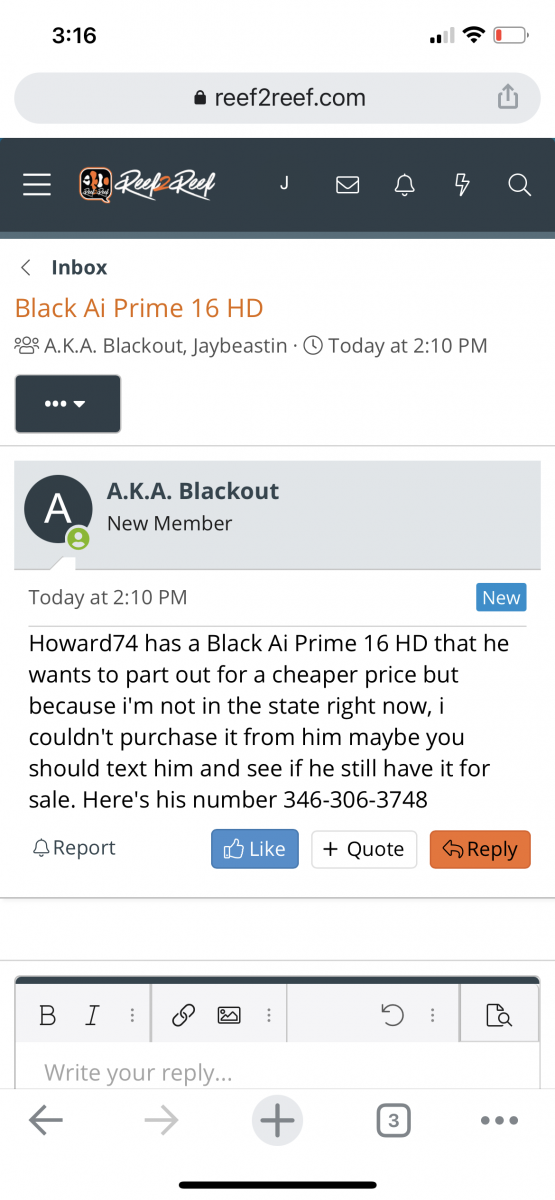Check the bell alerts icon
The width and height of the screenshot is (555, 1200).
[404, 185]
